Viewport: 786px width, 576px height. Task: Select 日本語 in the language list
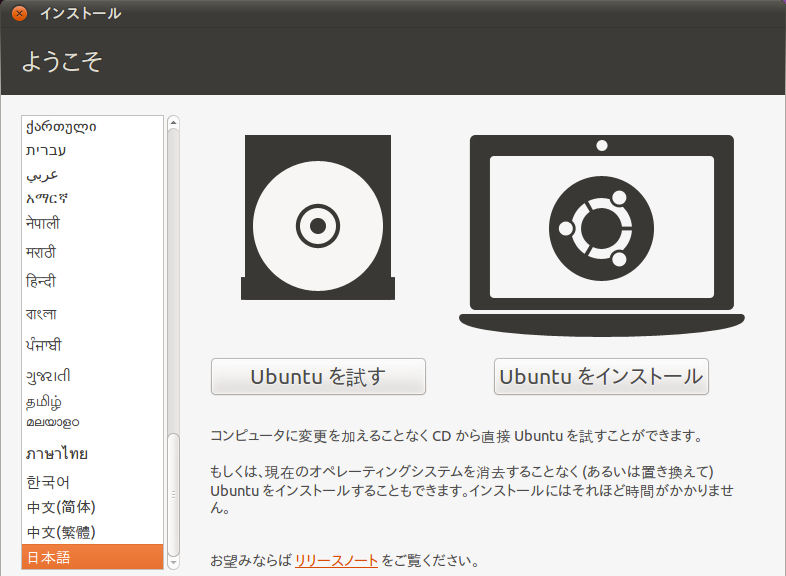click(92, 557)
